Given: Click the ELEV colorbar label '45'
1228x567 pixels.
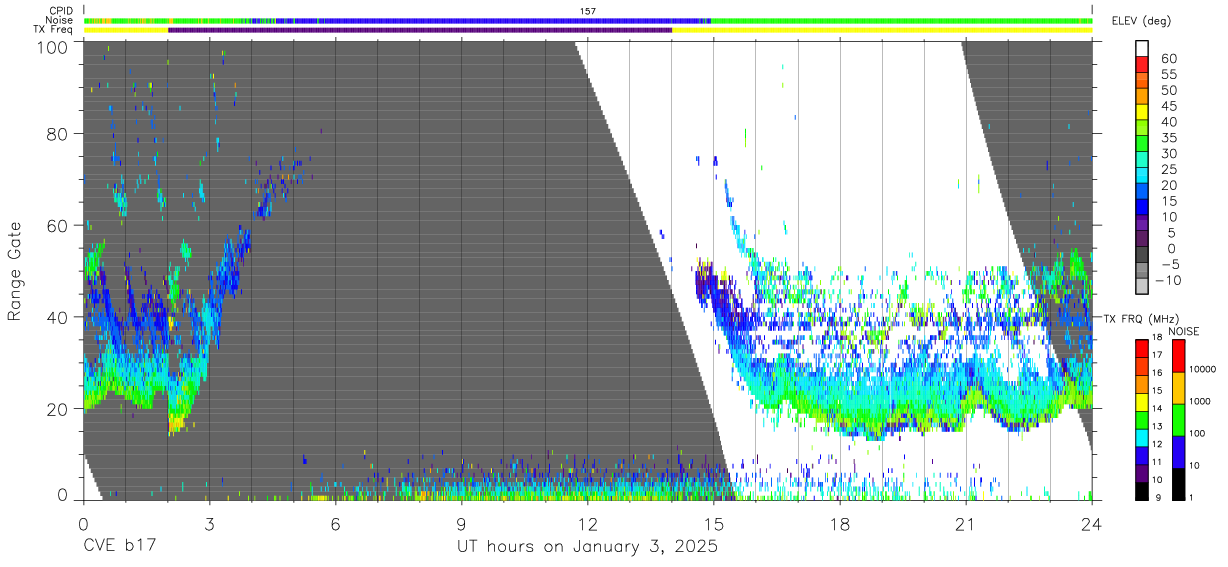Looking at the screenshot, I should (x=1167, y=106).
